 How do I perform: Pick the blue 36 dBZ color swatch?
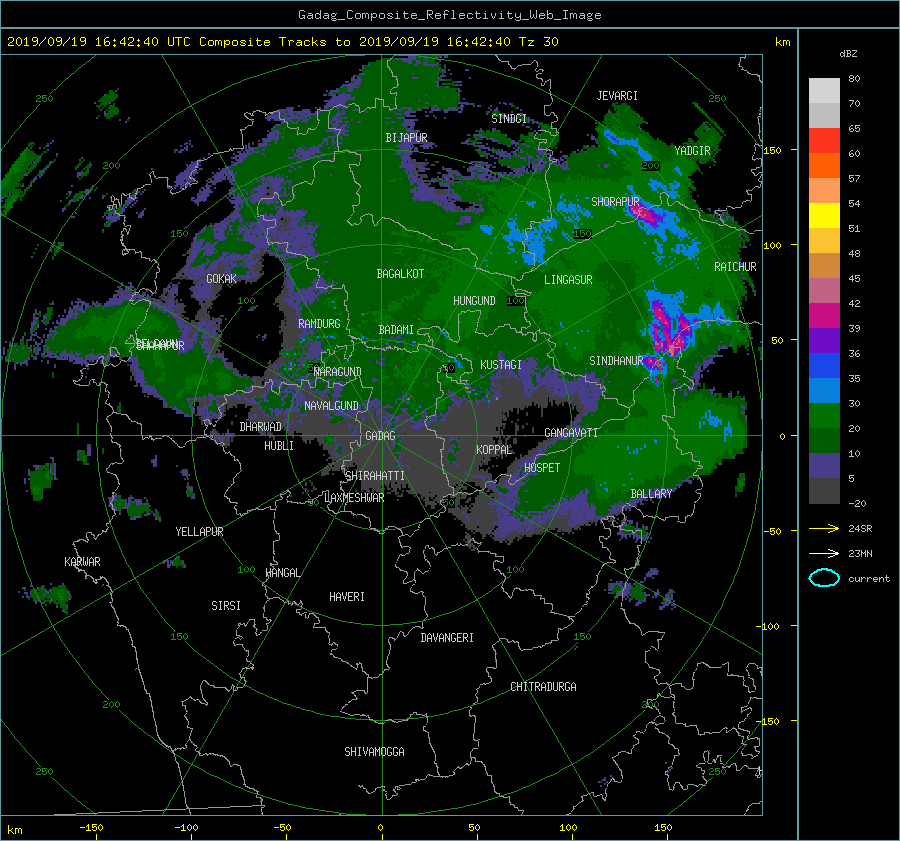pos(824,365)
